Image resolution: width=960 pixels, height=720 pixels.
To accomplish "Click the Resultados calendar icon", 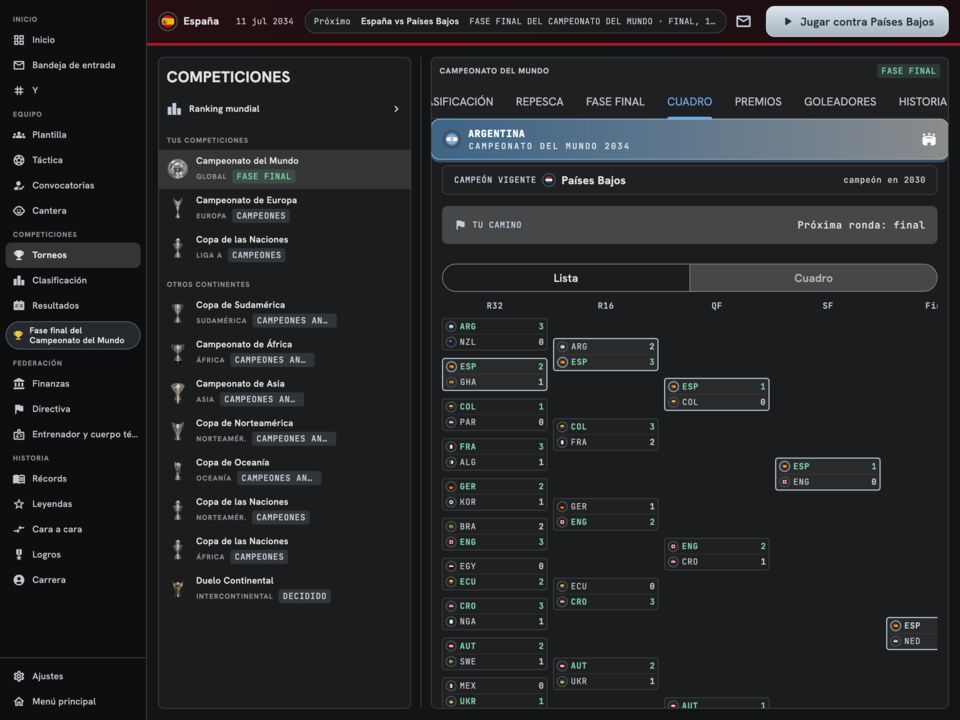I will tap(19, 306).
